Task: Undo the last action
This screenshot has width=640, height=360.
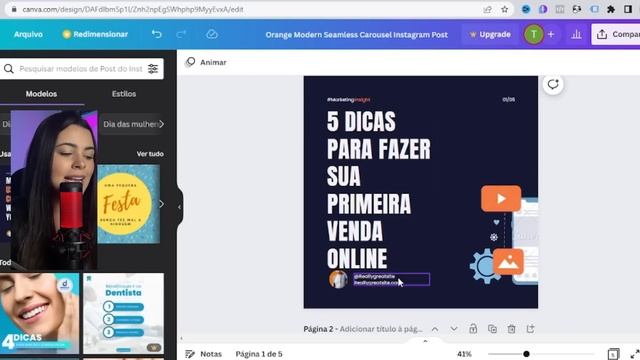Action: 157,34
